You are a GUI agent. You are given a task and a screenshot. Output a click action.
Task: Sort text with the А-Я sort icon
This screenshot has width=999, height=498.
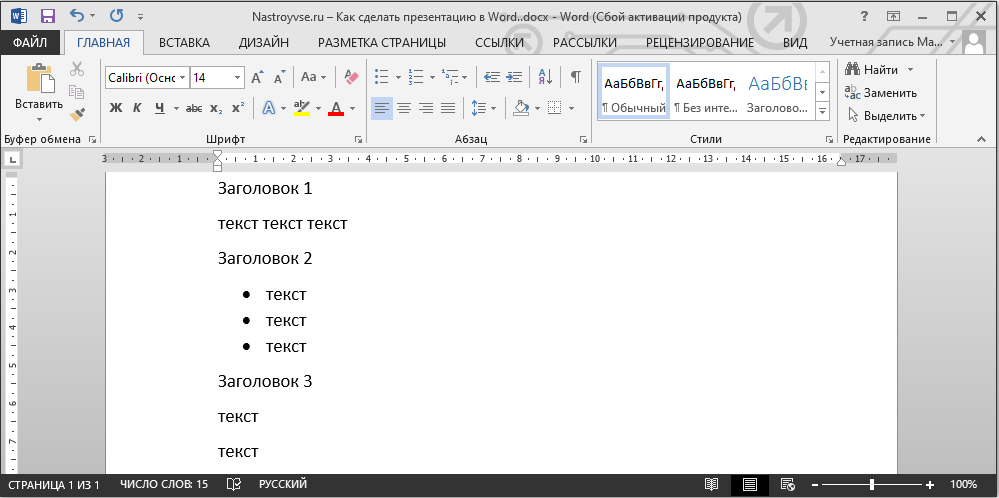(545, 78)
